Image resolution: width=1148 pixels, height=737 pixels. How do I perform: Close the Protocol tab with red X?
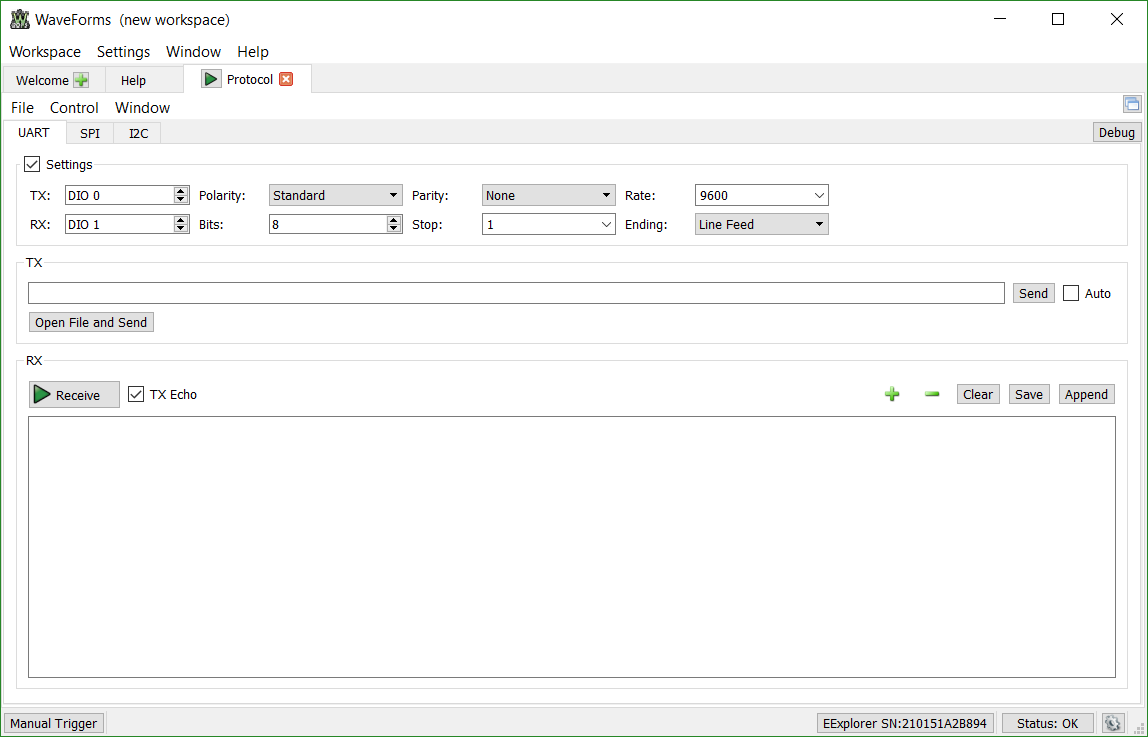[286, 79]
